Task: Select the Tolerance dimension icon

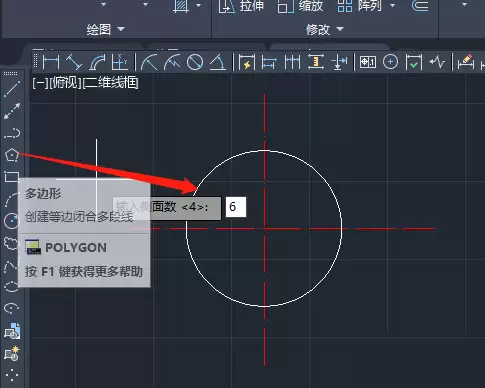Action: [368, 62]
